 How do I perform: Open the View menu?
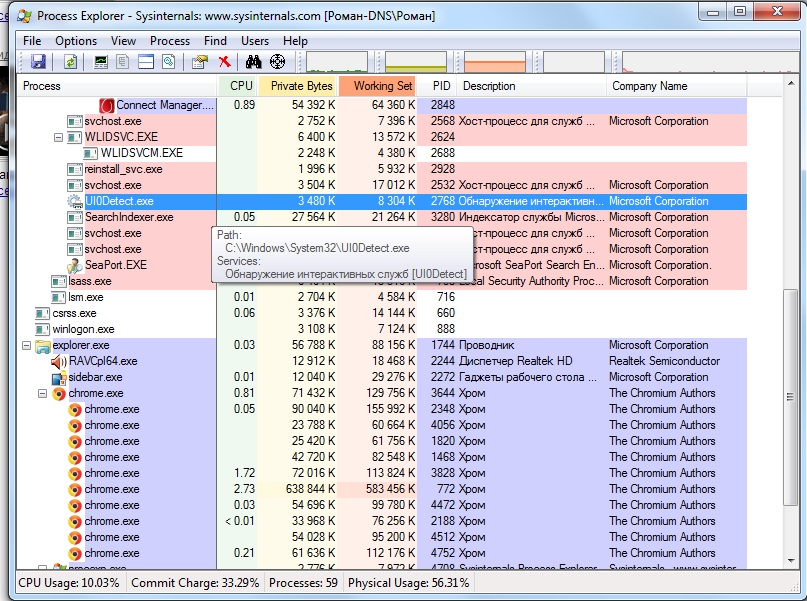coord(124,41)
